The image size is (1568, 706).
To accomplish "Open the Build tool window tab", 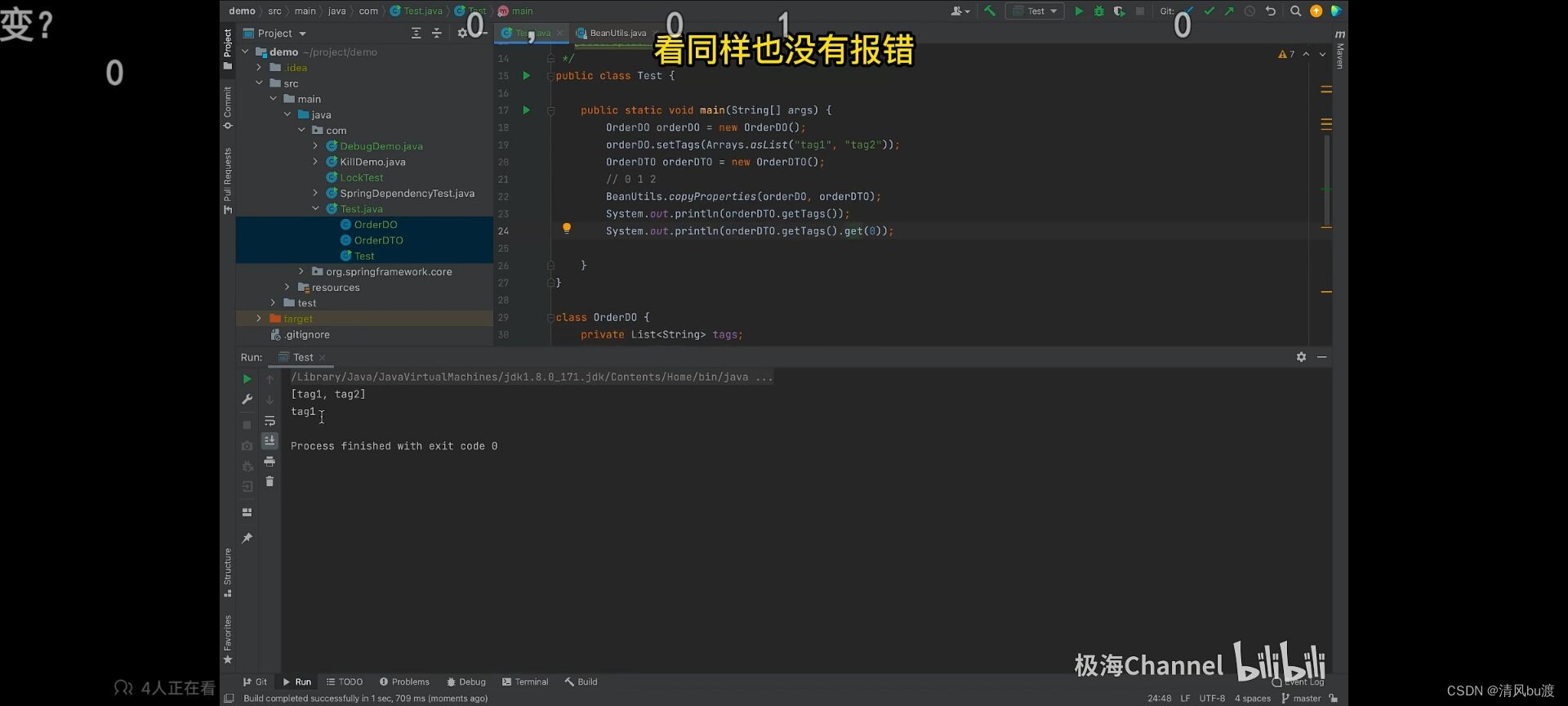I will tap(581, 682).
